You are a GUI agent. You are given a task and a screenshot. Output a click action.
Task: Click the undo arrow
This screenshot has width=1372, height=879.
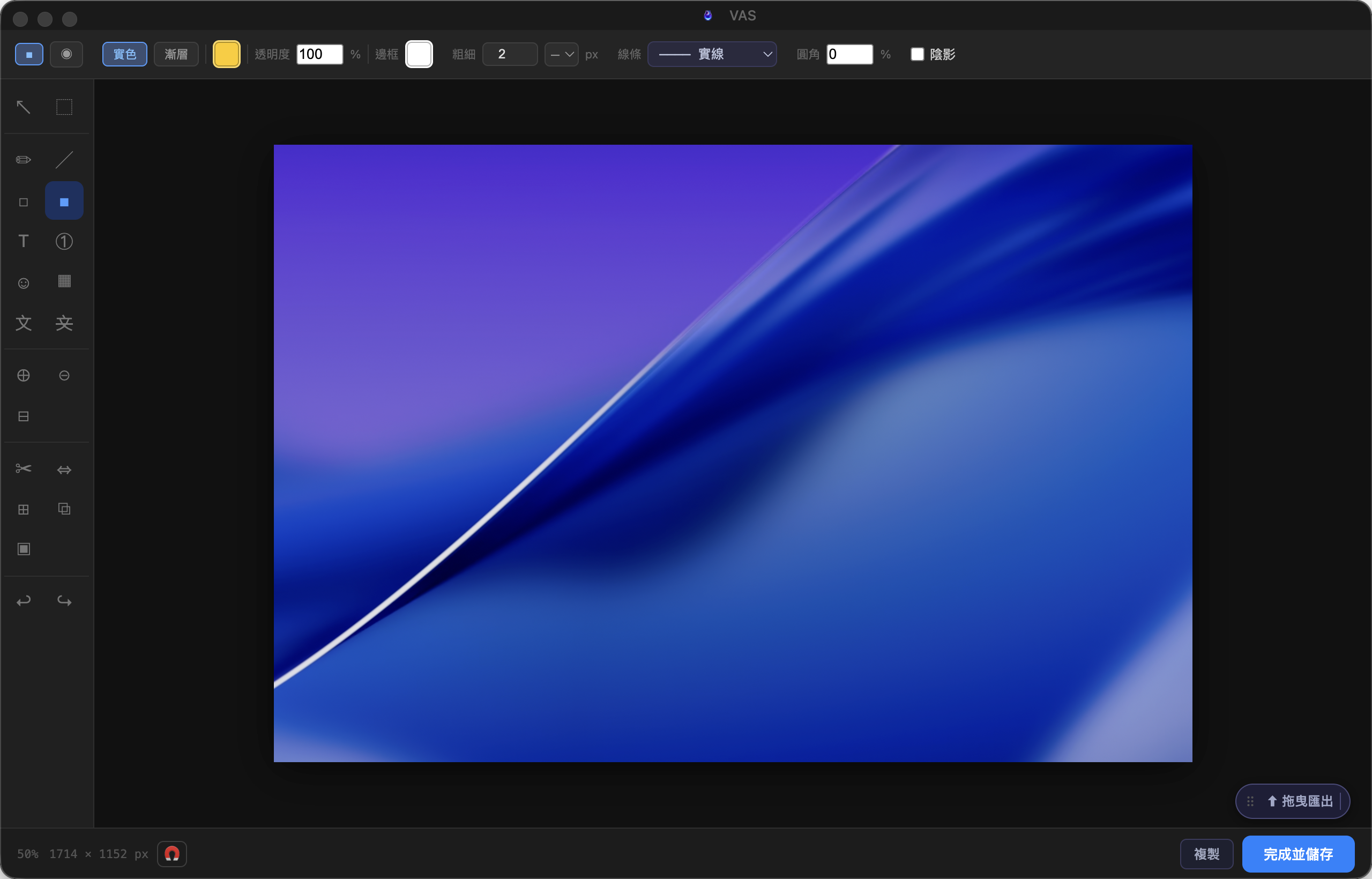pyautogui.click(x=24, y=600)
